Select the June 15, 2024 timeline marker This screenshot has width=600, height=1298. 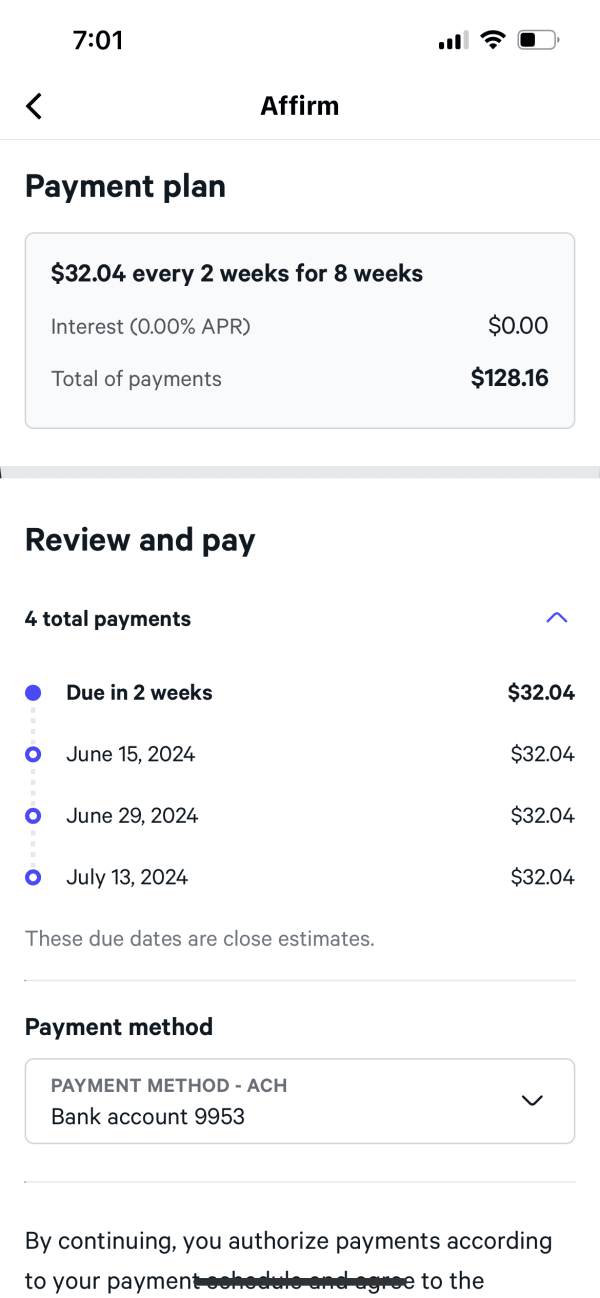33,755
